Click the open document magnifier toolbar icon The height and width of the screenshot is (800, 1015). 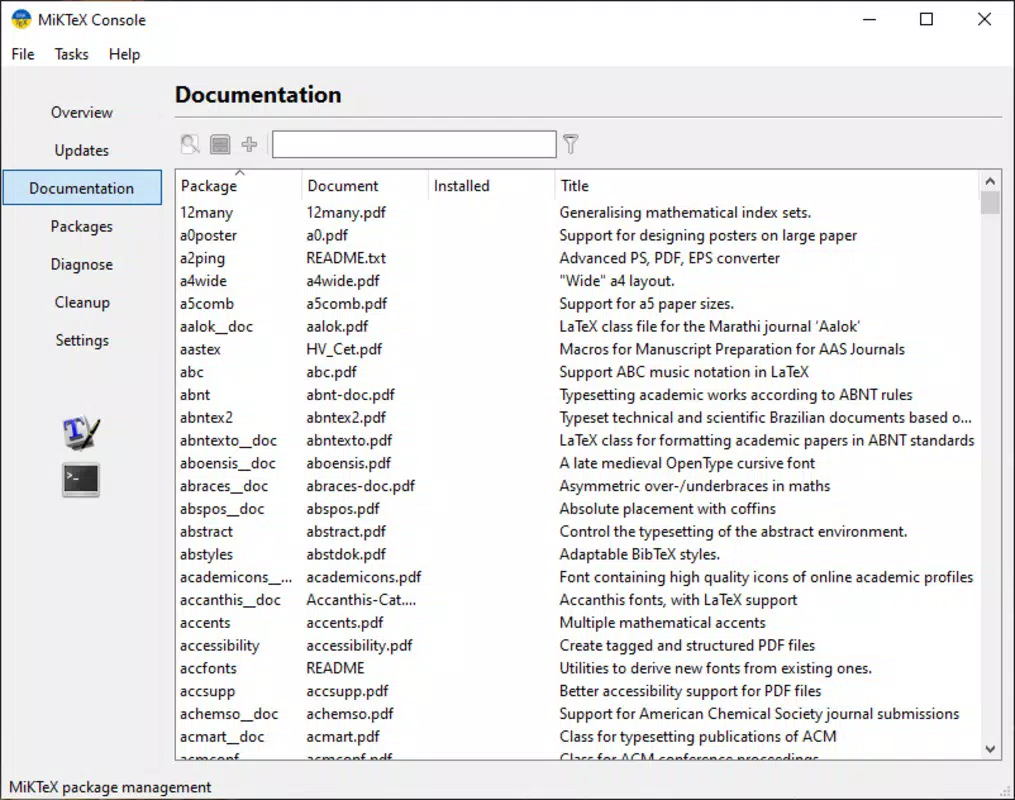pos(190,144)
